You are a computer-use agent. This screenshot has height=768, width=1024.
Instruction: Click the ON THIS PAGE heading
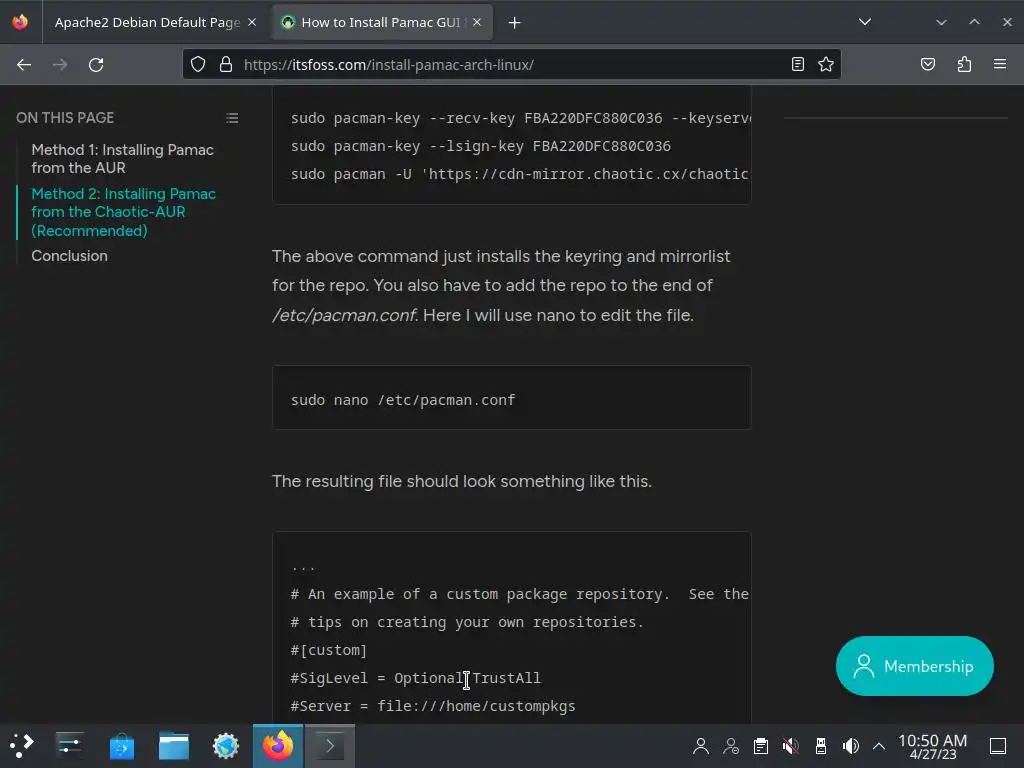click(x=65, y=118)
